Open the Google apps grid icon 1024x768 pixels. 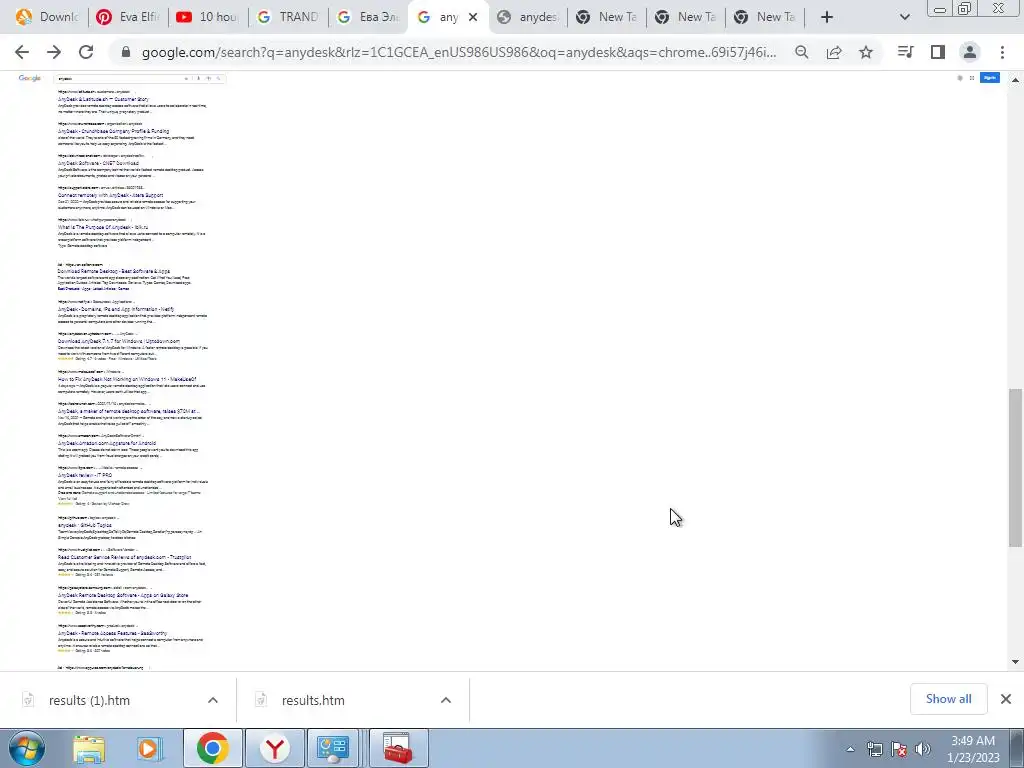tap(972, 78)
